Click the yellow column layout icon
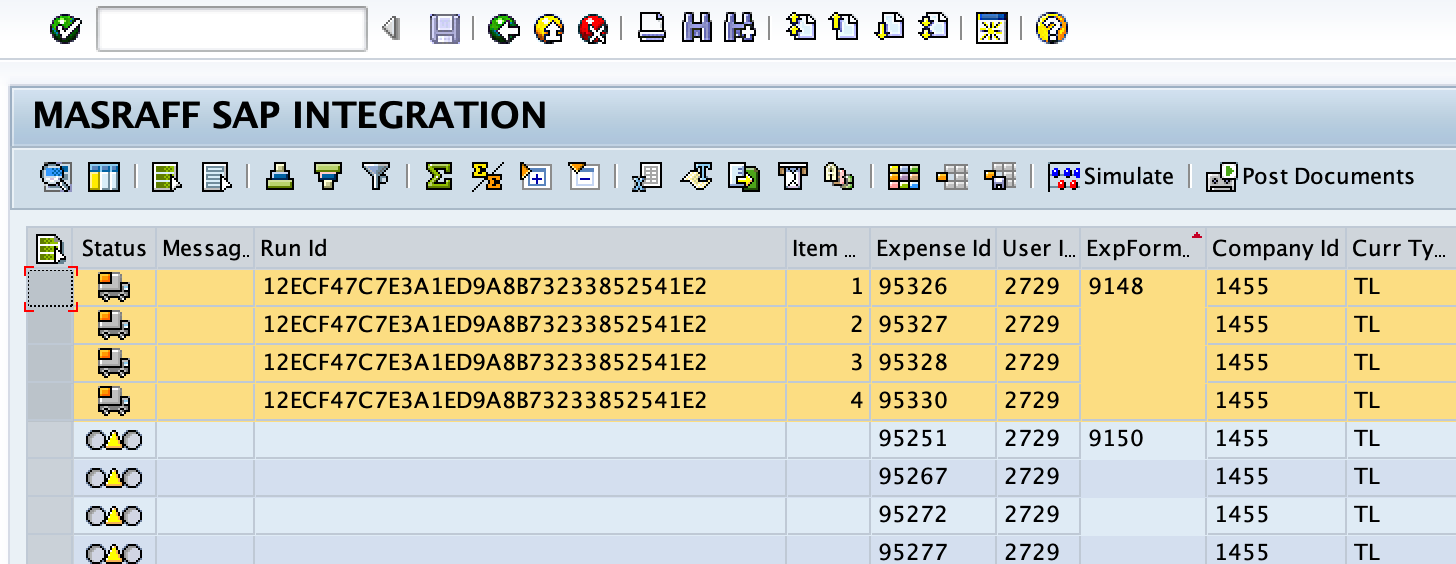The height and width of the screenshot is (564, 1456). (x=104, y=177)
